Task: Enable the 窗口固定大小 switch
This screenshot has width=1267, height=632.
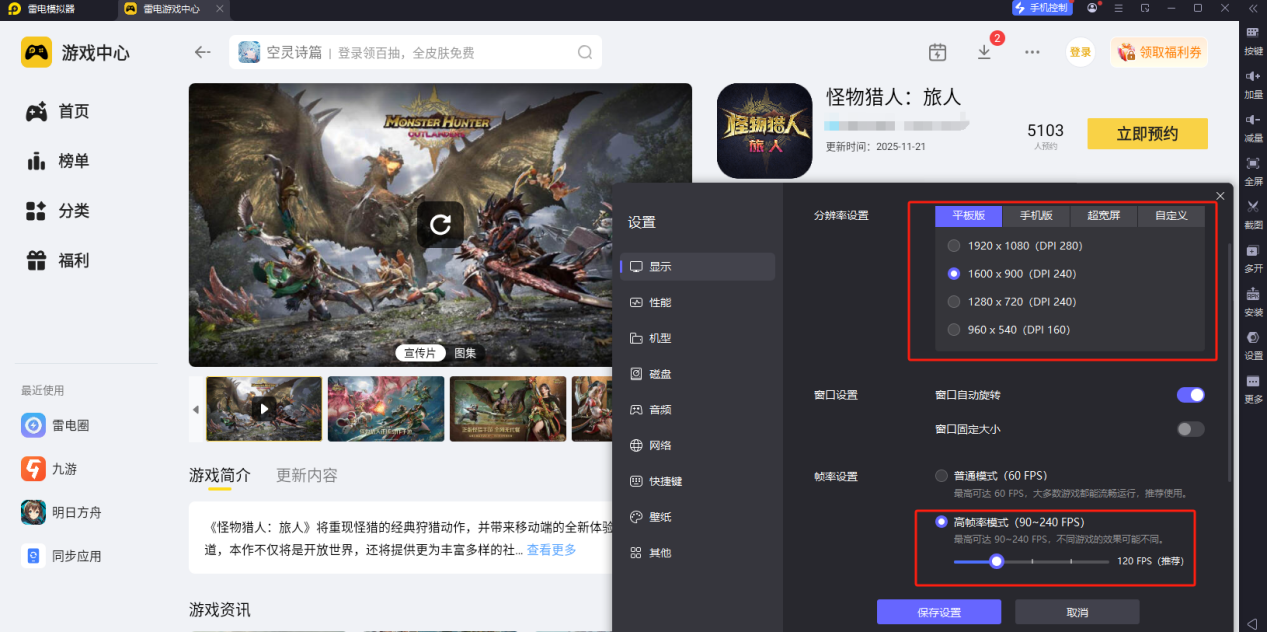Action: 1190,429
